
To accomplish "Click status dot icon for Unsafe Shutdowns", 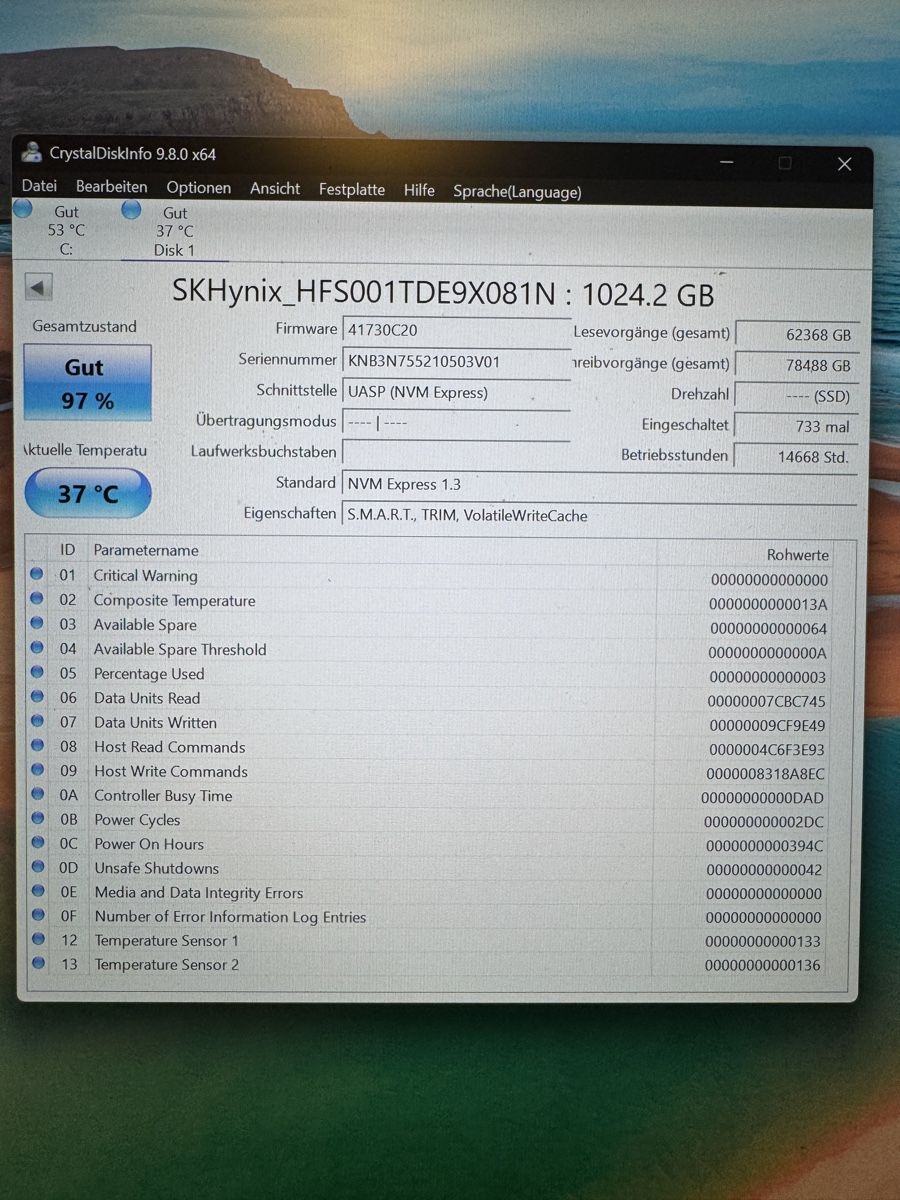I will point(38,867).
